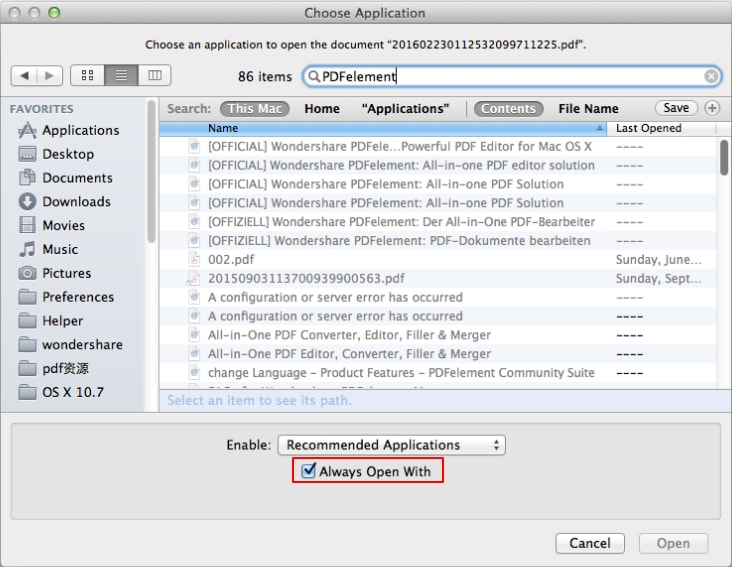Screen dimensions: 732x567
Task: Limit search scope to Home
Action: click(x=322, y=109)
